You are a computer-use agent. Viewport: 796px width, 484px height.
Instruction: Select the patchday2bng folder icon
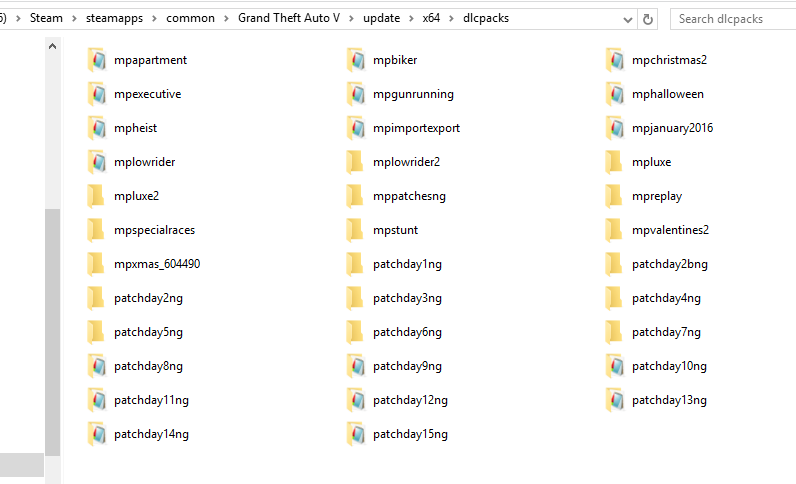pyautogui.click(x=614, y=264)
